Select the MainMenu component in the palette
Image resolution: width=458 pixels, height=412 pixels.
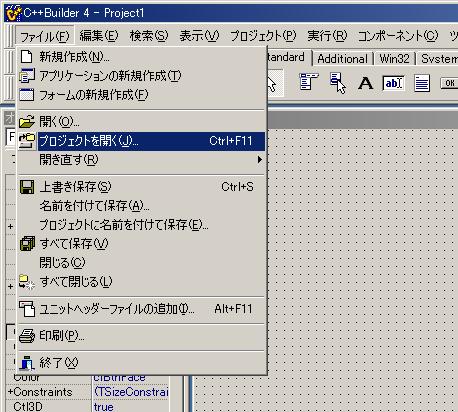[x=308, y=82]
